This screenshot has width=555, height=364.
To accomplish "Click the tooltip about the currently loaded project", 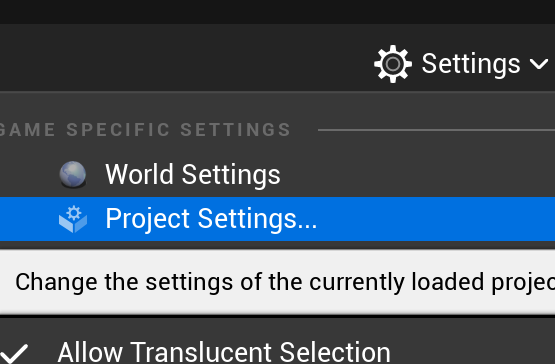I will pos(278,282).
